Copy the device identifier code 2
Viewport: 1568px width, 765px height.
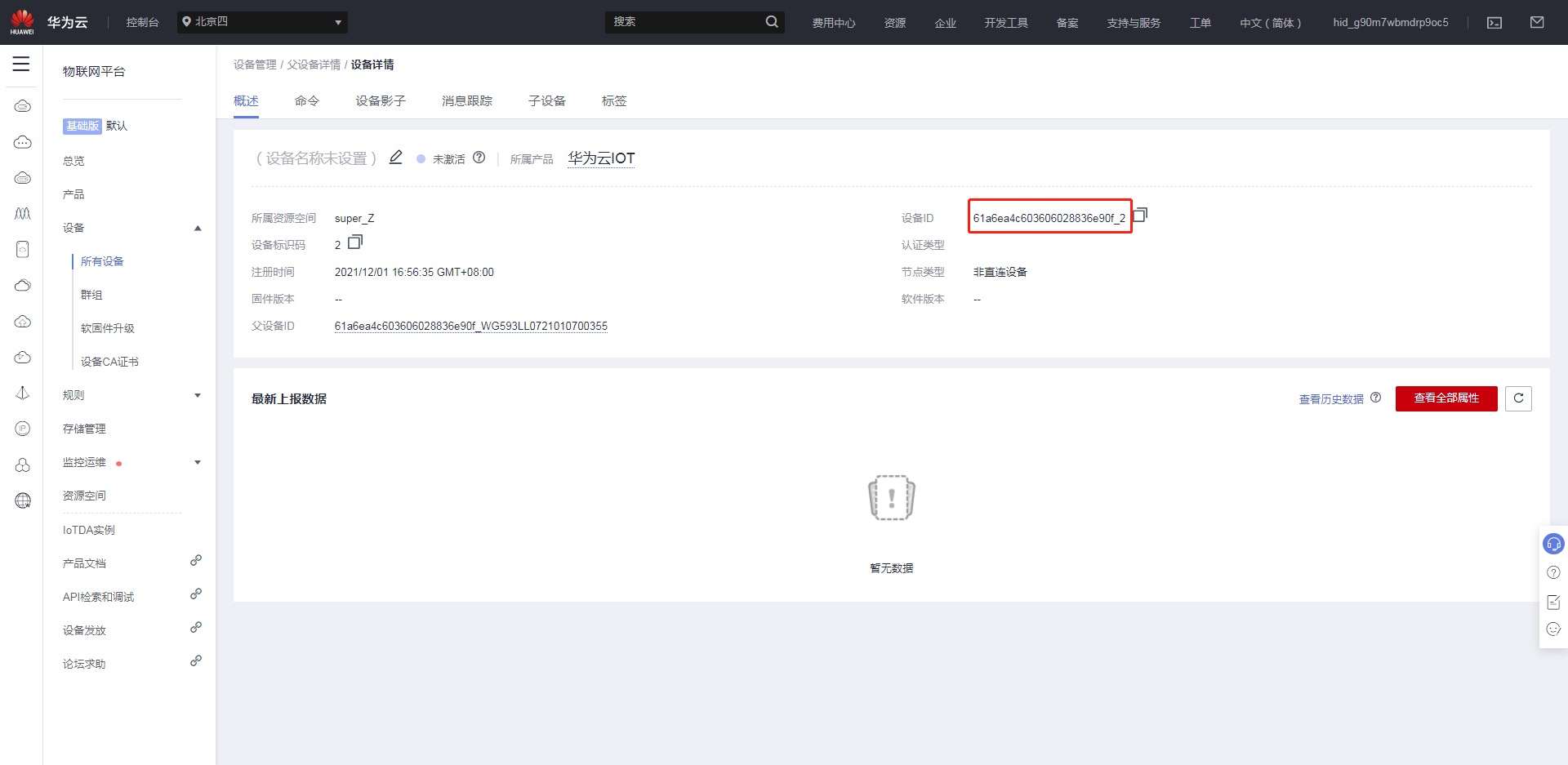(355, 242)
